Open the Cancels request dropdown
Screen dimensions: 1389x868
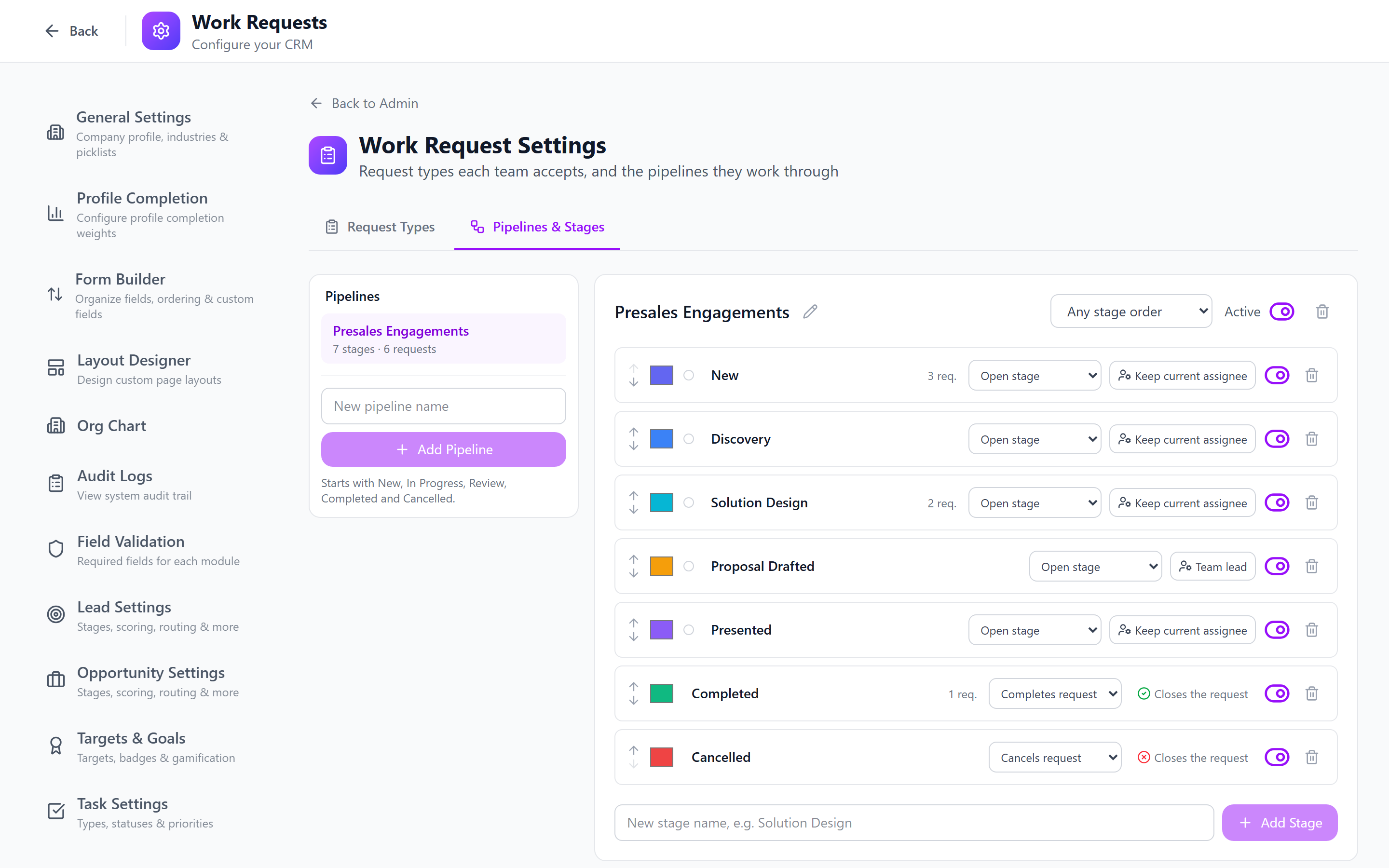1055,757
